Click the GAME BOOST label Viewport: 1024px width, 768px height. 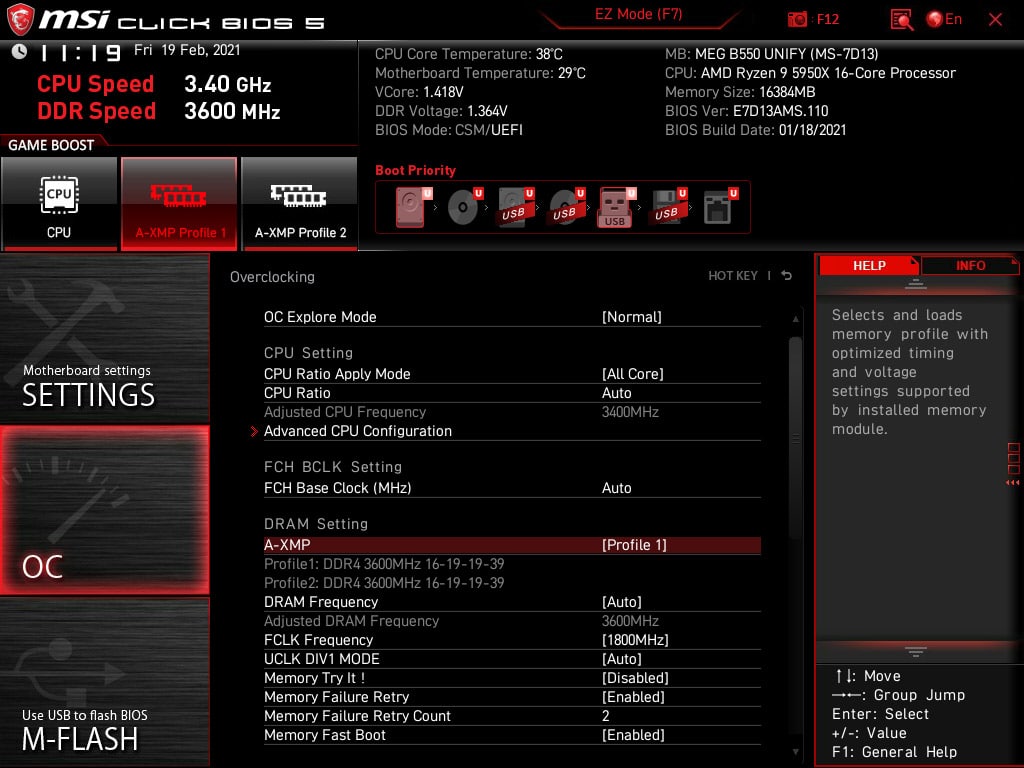(51, 145)
